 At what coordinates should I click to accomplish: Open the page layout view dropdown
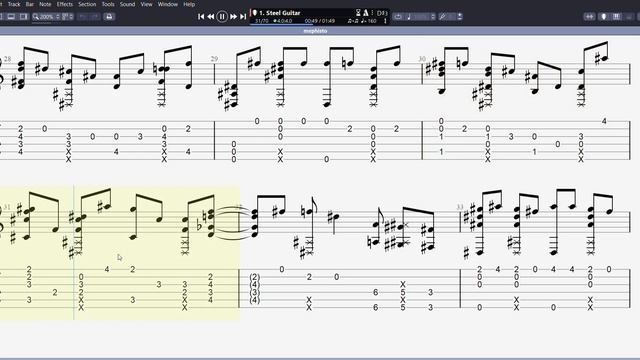coord(68,16)
